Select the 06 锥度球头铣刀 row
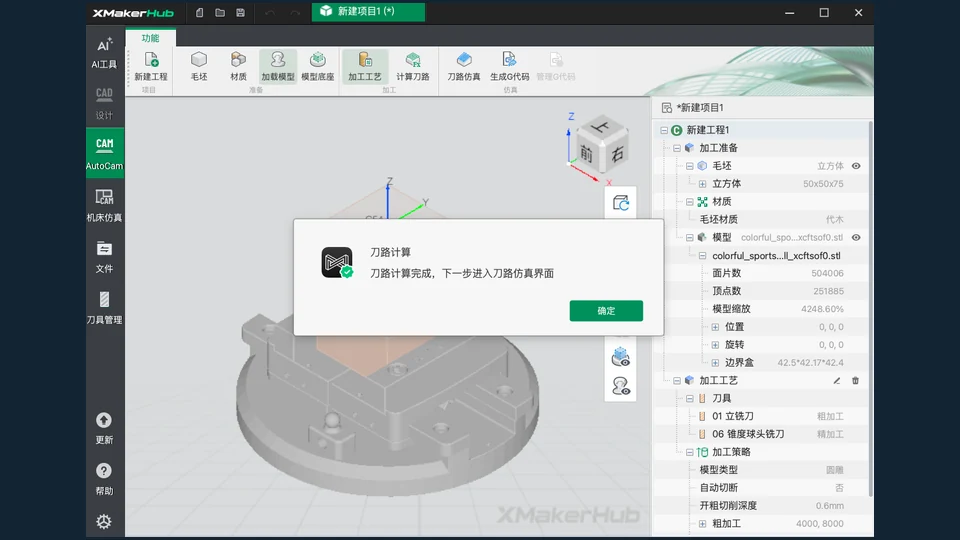Screen dimensions: 960x540 coord(762,434)
